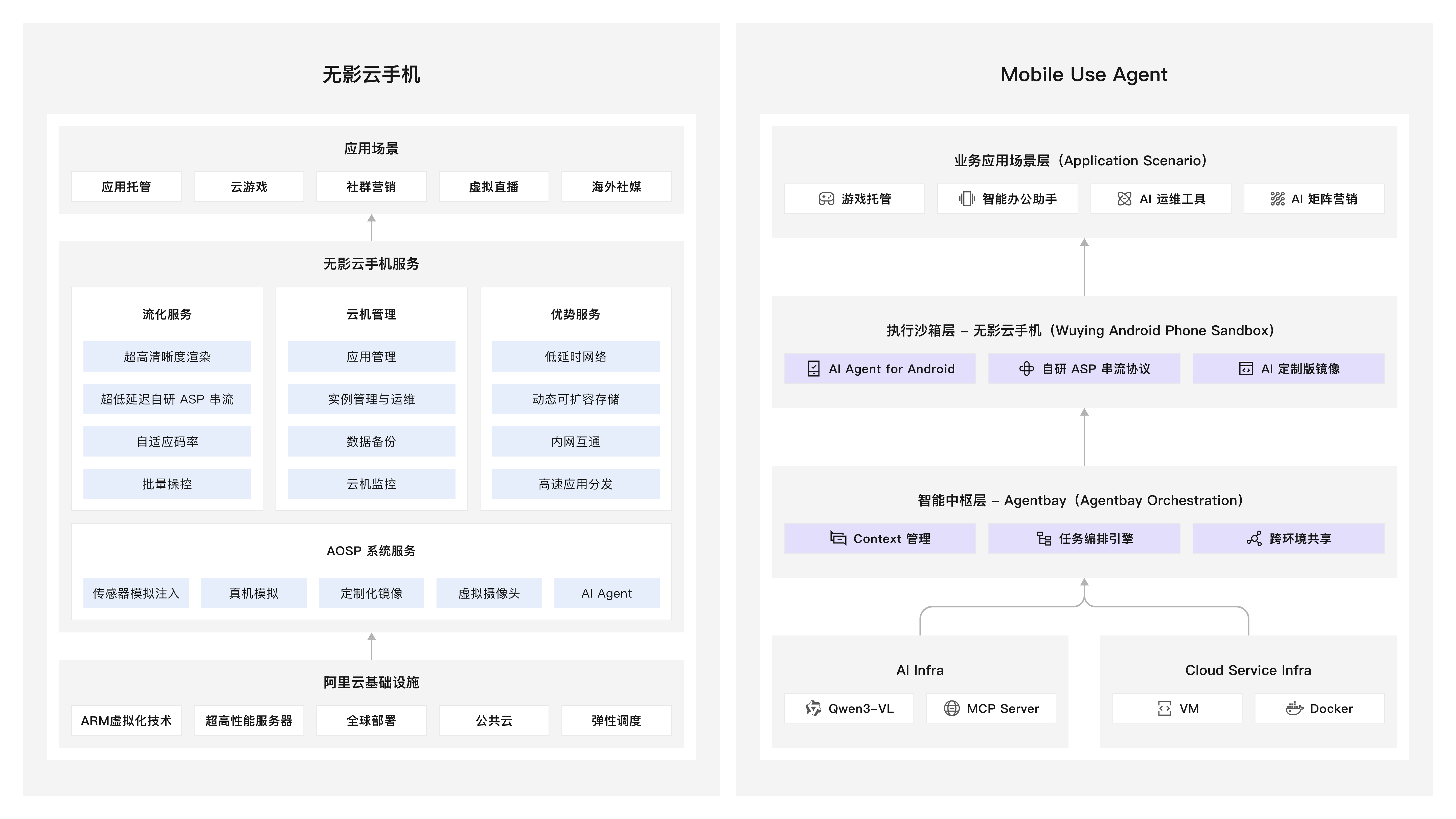The width and height of the screenshot is (1456, 819).
Task: Click the 数据备份 item
Action: point(371,441)
